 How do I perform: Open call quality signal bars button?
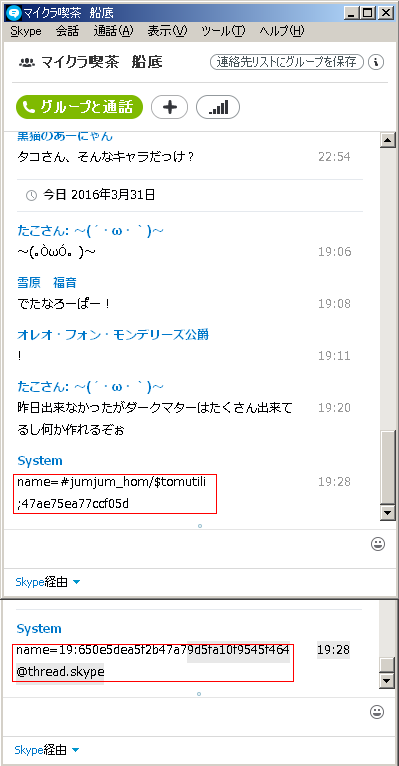pos(218,107)
